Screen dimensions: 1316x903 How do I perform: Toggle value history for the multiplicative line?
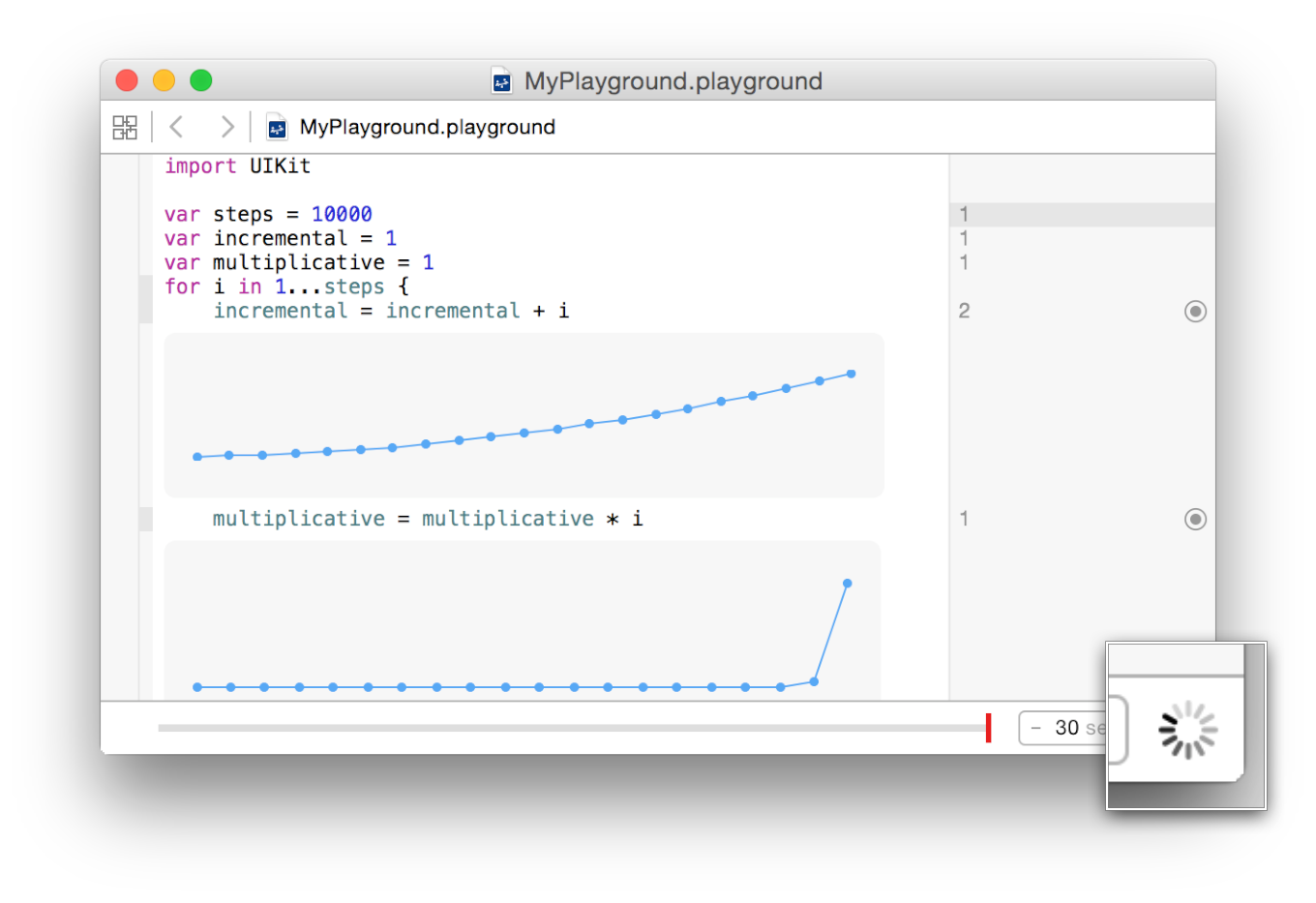coord(1195,519)
